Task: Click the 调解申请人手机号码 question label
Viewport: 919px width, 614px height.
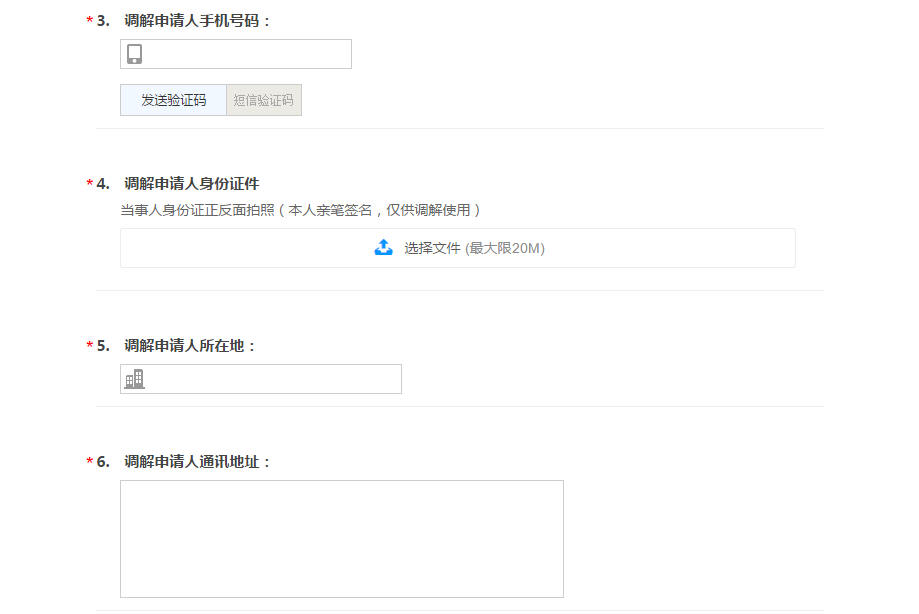Action: 197,20
